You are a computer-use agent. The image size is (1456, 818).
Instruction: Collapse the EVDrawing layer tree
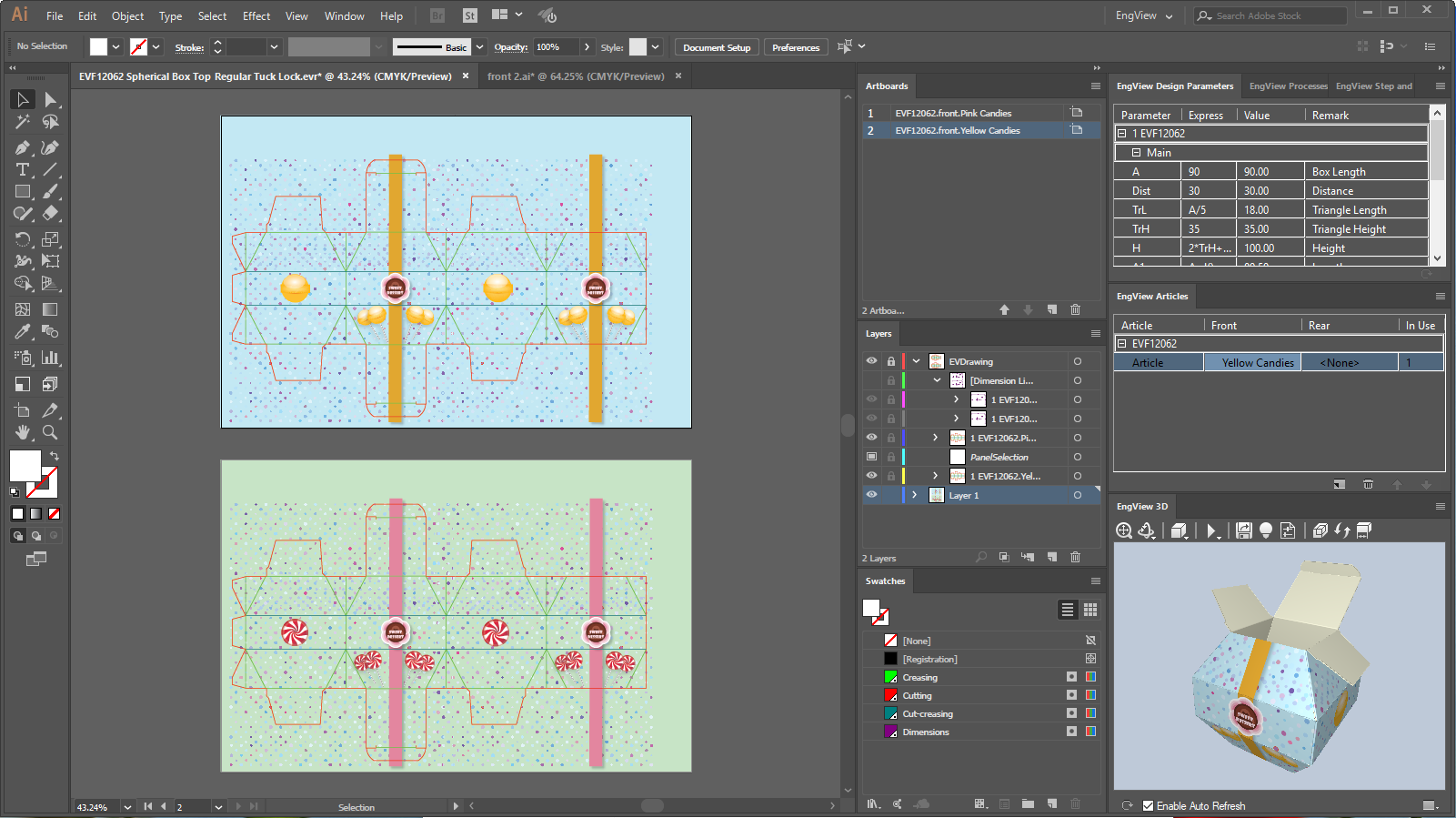916,361
